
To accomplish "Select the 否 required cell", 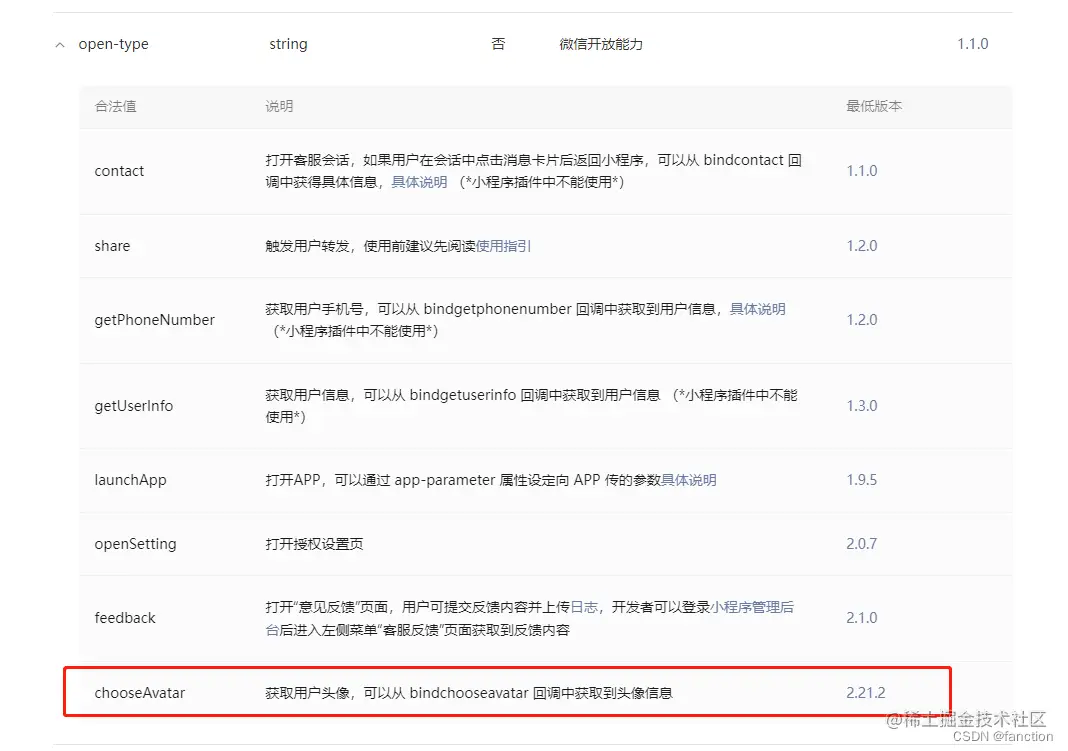I will 499,44.
